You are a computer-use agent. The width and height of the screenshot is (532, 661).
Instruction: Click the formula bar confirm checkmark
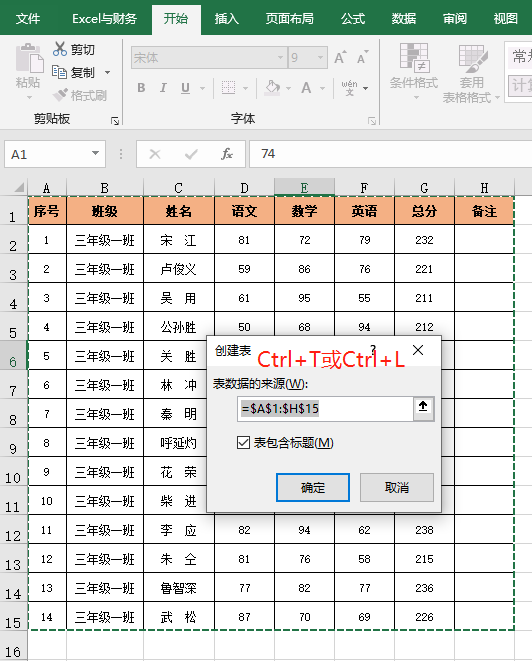click(191, 154)
